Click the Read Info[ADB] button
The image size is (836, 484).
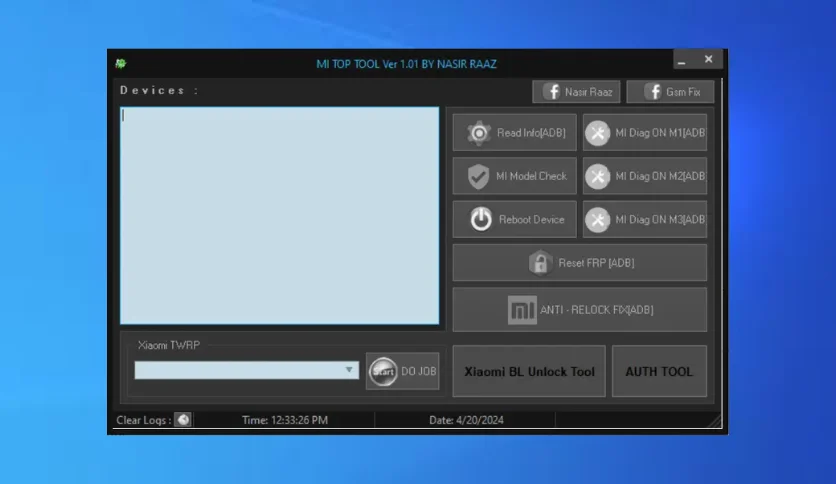(x=515, y=132)
